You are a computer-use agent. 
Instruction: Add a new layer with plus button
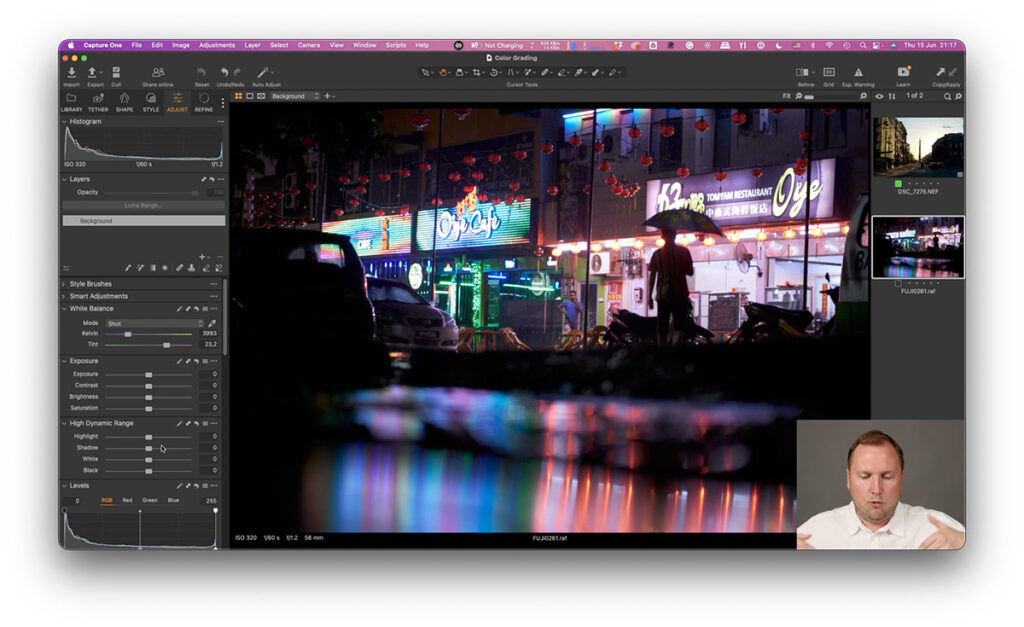point(202,257)
